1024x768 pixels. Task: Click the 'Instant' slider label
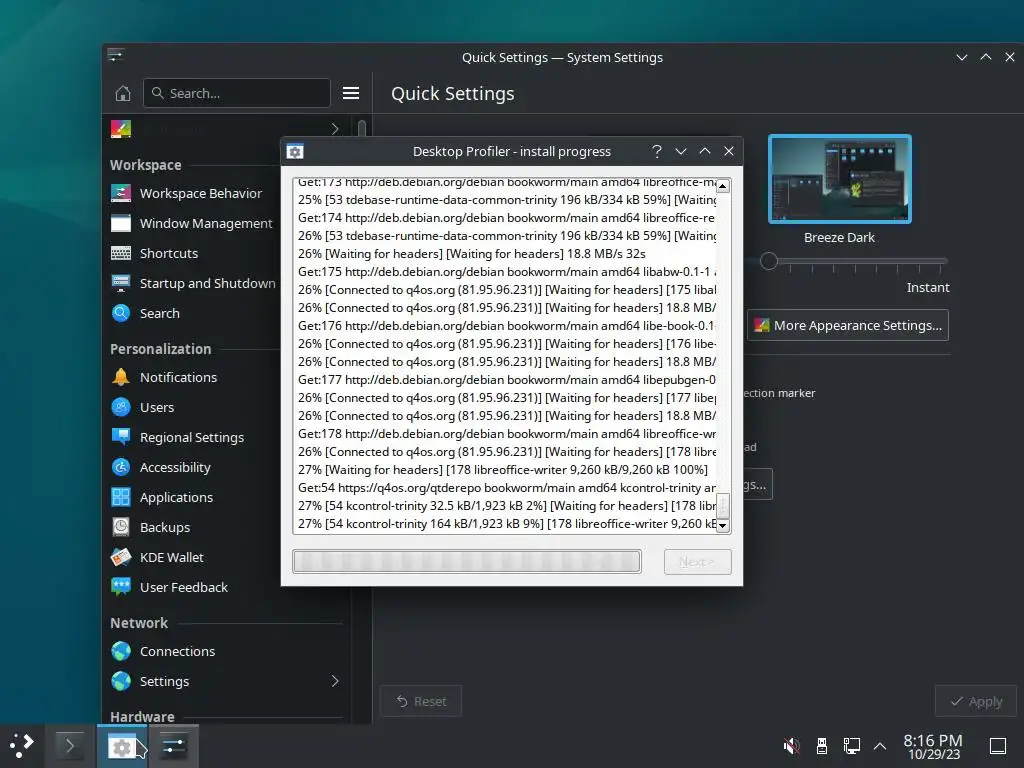point(928,287)
